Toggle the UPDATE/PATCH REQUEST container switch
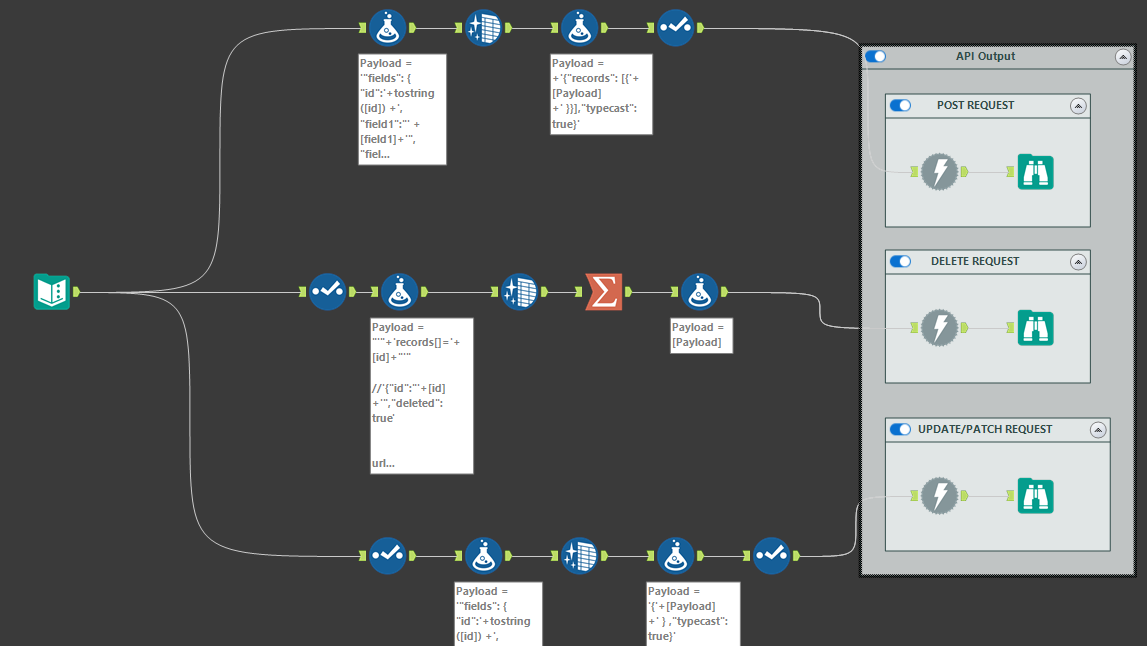Screen dimensions: 1147x646 [900, 429]
